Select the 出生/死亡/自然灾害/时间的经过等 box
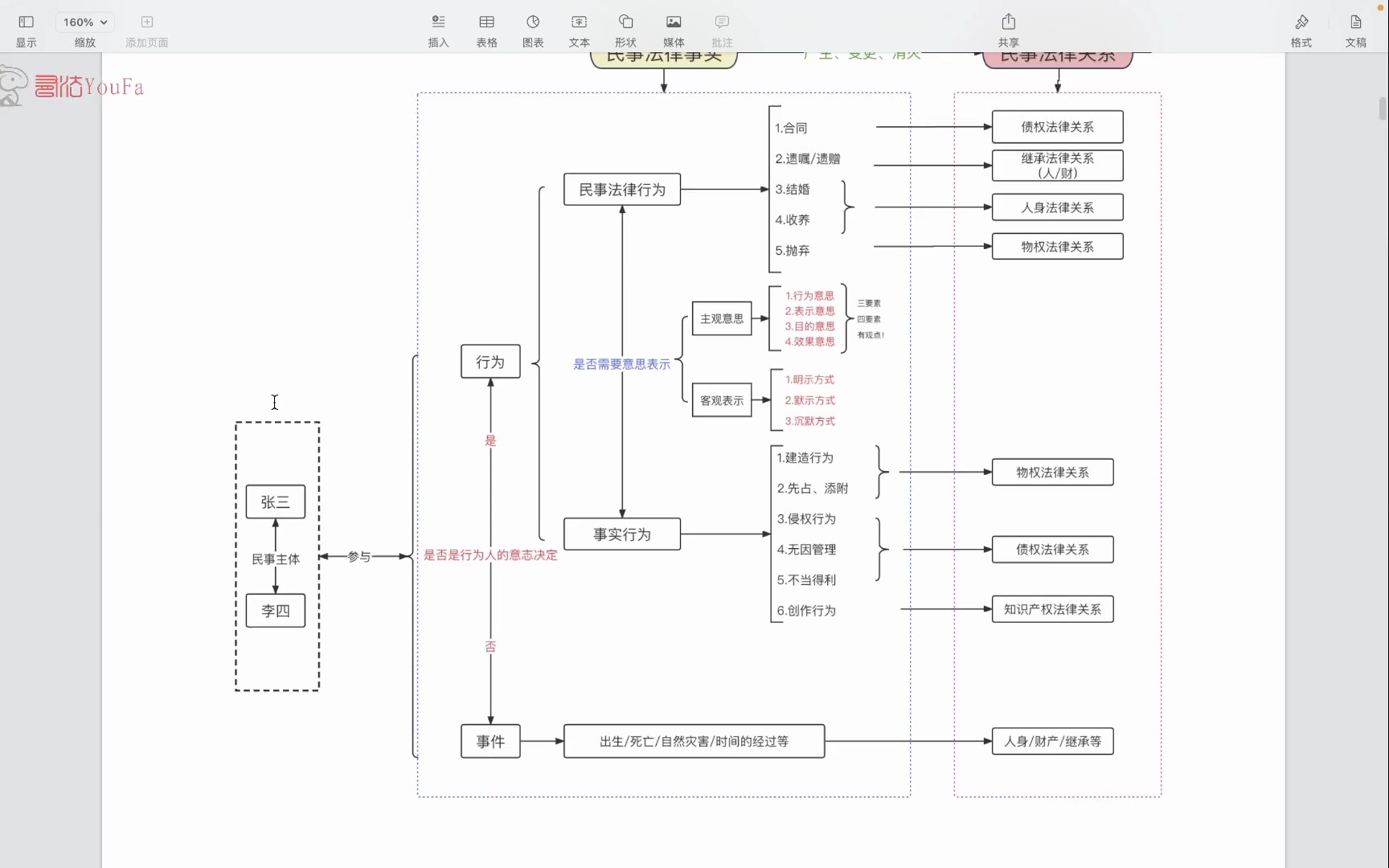 coord(694,741)
